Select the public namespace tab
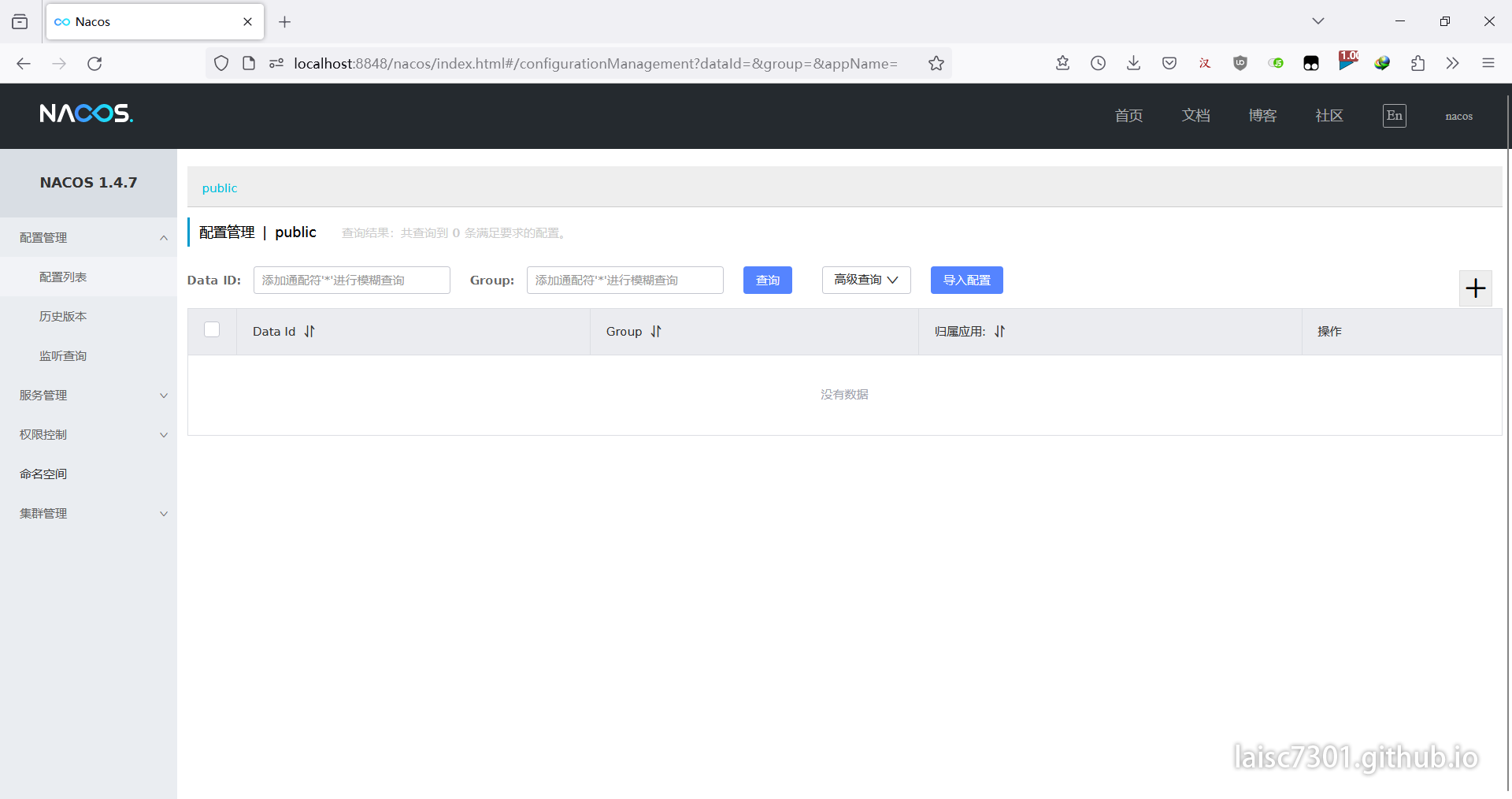The width and height of the screenshot is (1512, 799). click(220, 188)
